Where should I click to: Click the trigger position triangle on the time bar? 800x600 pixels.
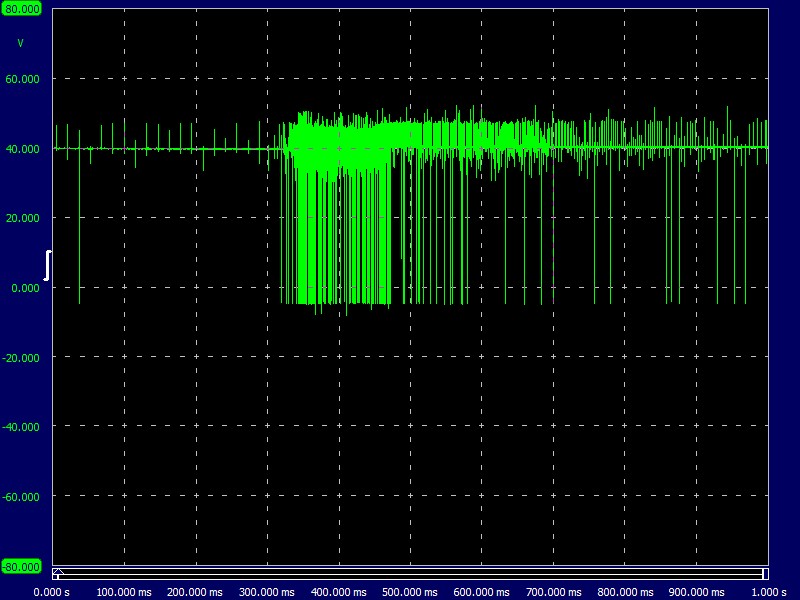point(58,571)
